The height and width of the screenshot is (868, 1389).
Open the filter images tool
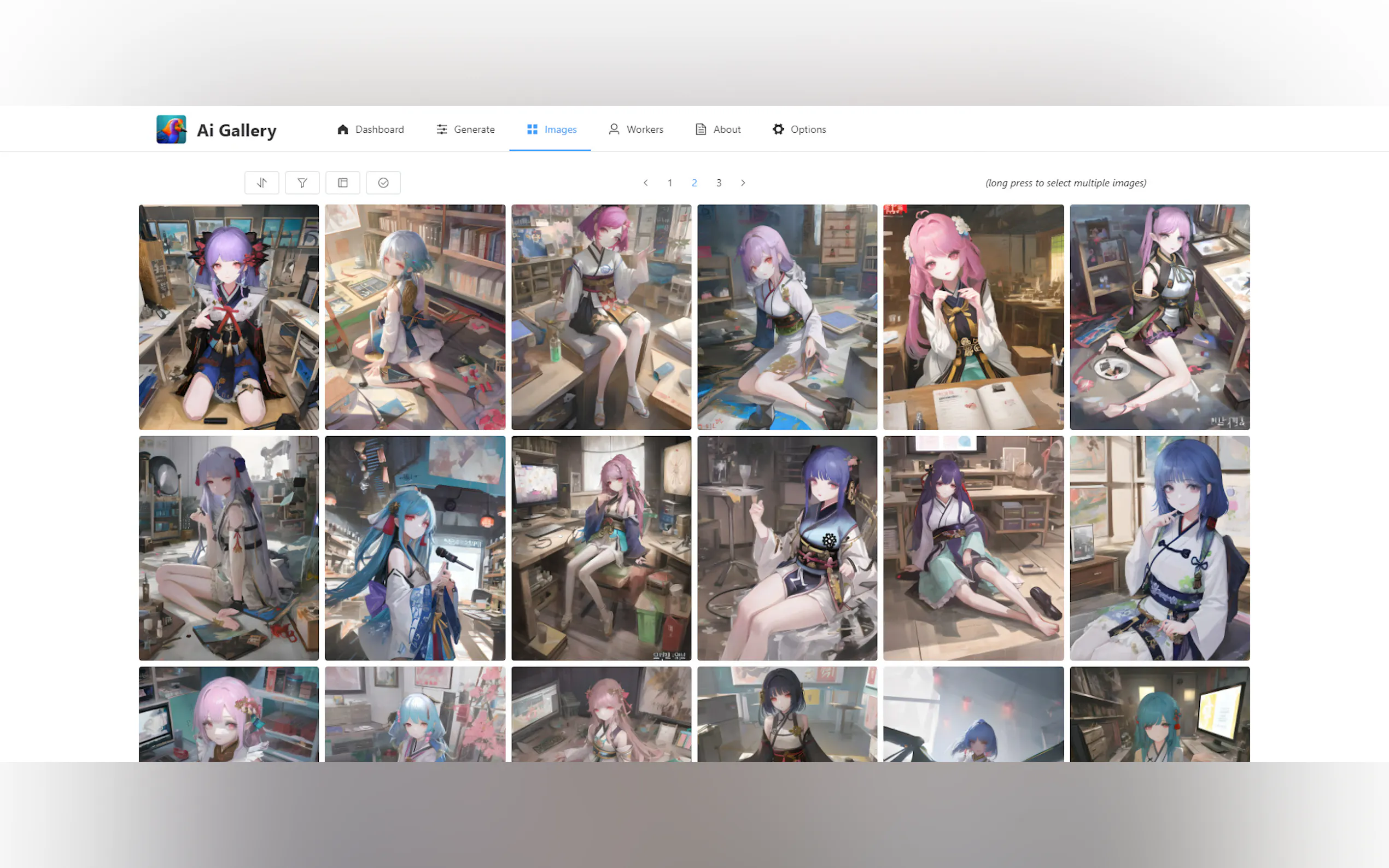pyautogui.click(x=302, y=183)
